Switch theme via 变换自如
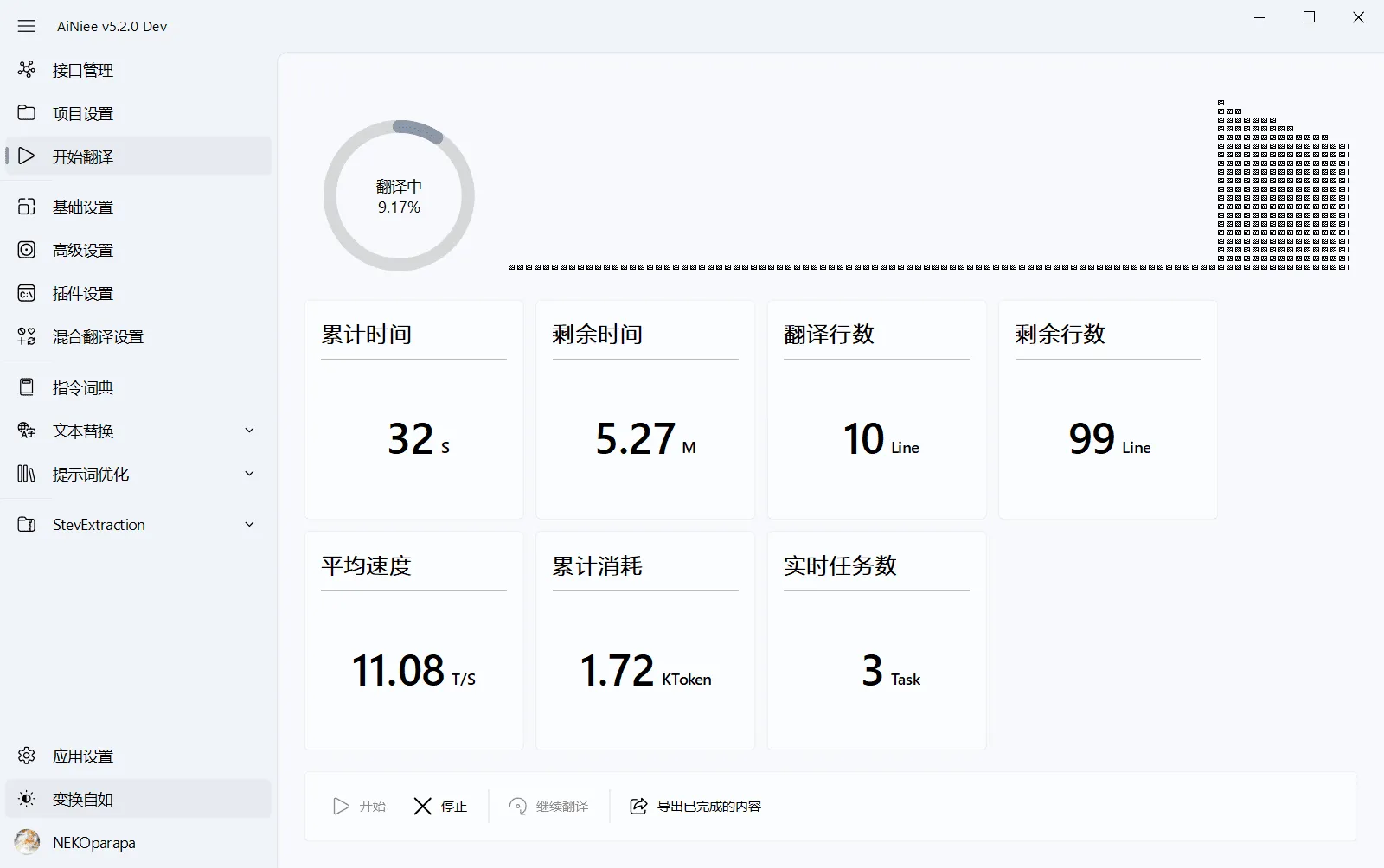Image resolution: width=1384 pixels, height=868 pixels. point(138,799)
